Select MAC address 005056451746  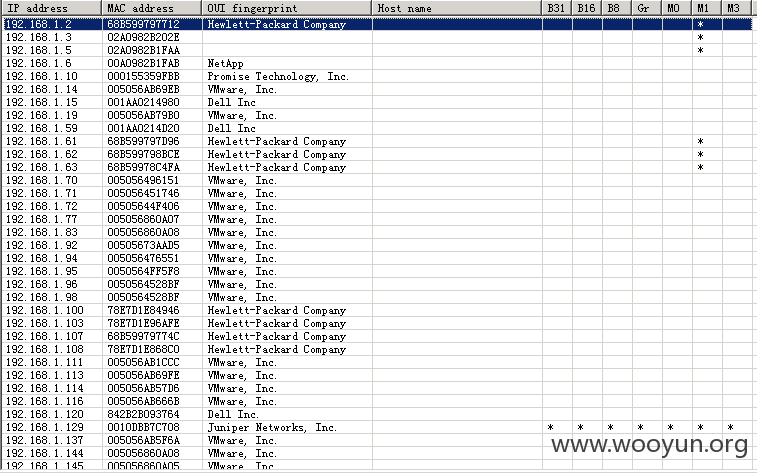[143, 194]
